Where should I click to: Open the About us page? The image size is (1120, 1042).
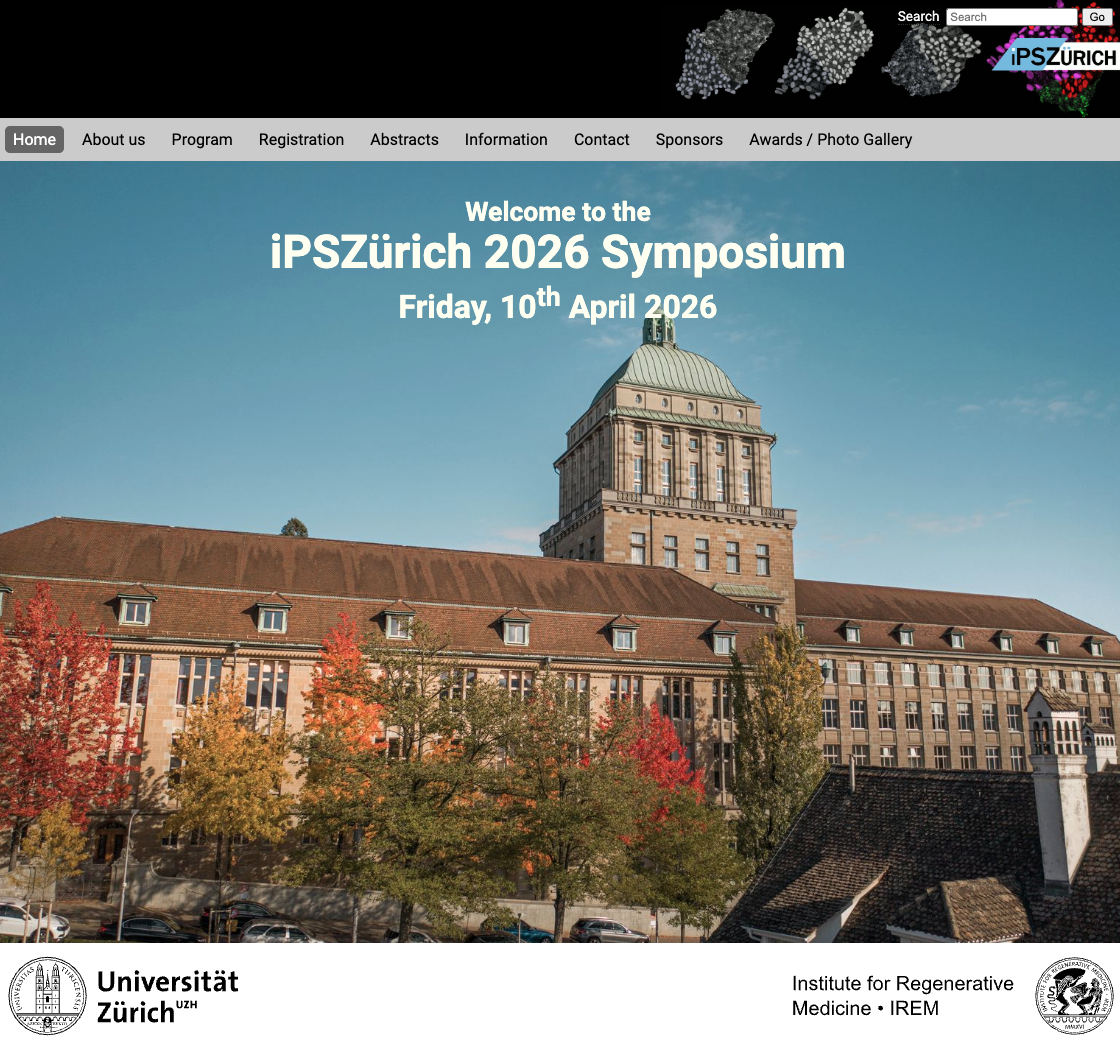(x=113, y=140)
